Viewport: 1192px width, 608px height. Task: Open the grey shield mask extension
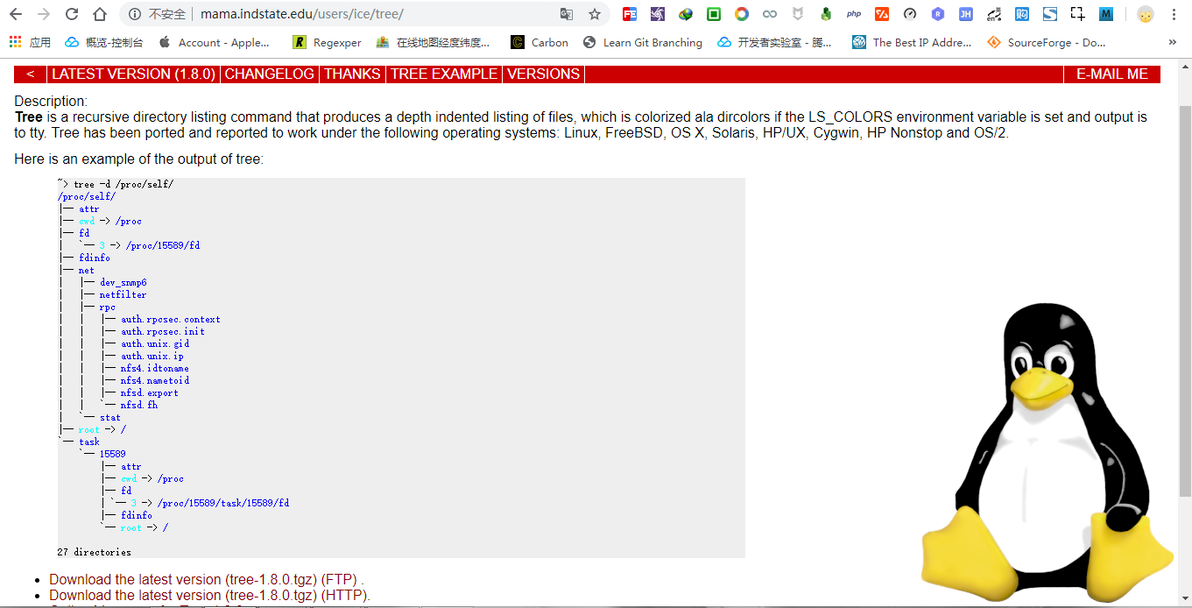coord(797,14)
